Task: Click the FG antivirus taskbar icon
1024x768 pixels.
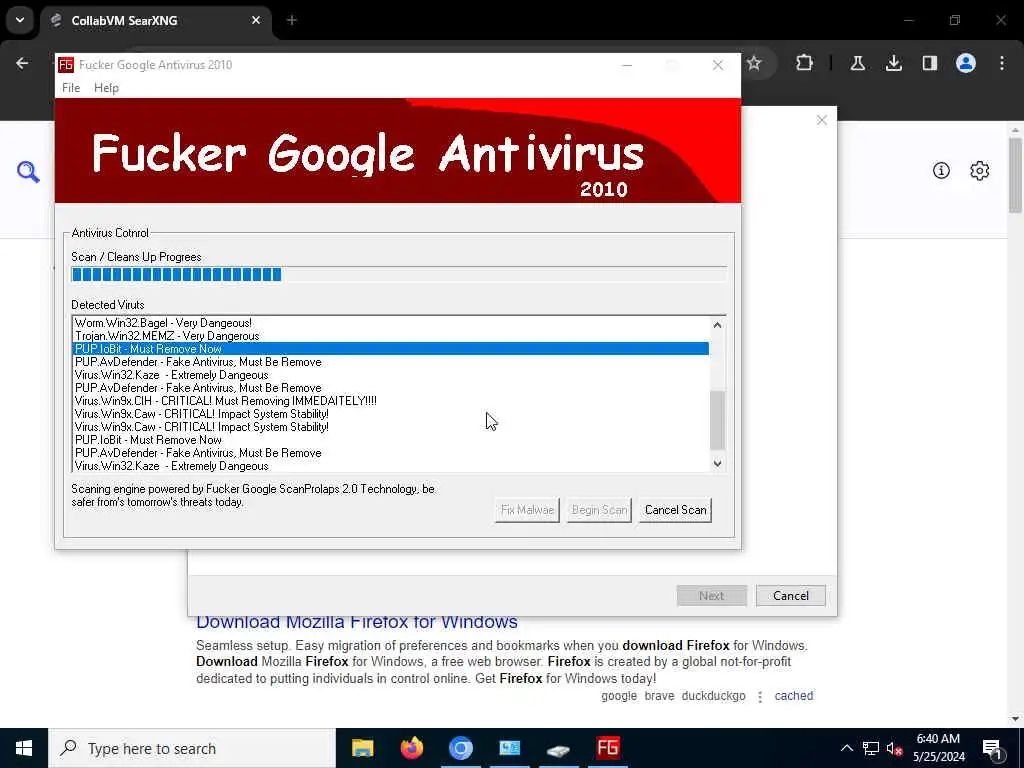Action: pos(608,748)
